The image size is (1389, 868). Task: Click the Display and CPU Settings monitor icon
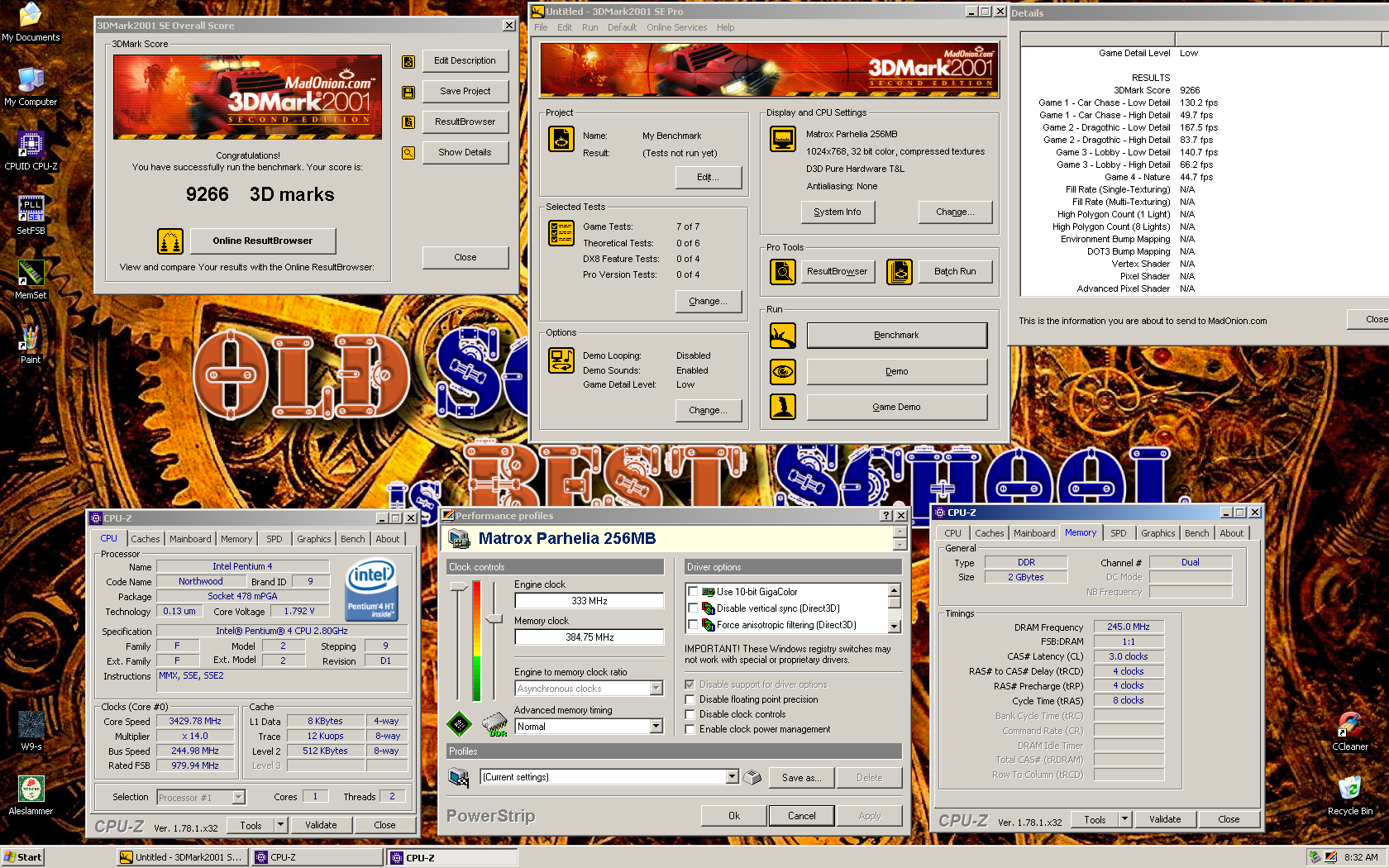782,139
